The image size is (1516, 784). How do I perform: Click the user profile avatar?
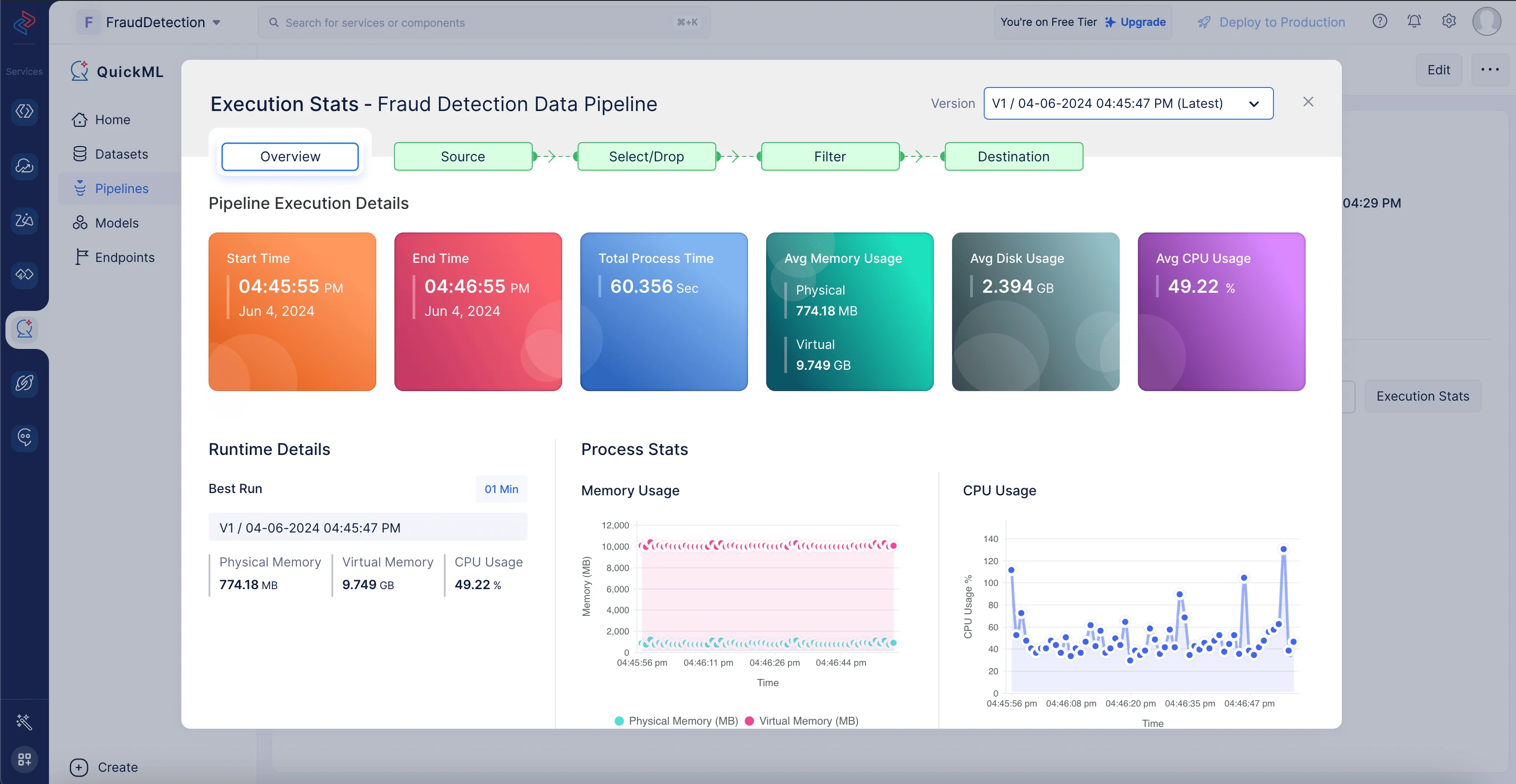(1486, 22)
